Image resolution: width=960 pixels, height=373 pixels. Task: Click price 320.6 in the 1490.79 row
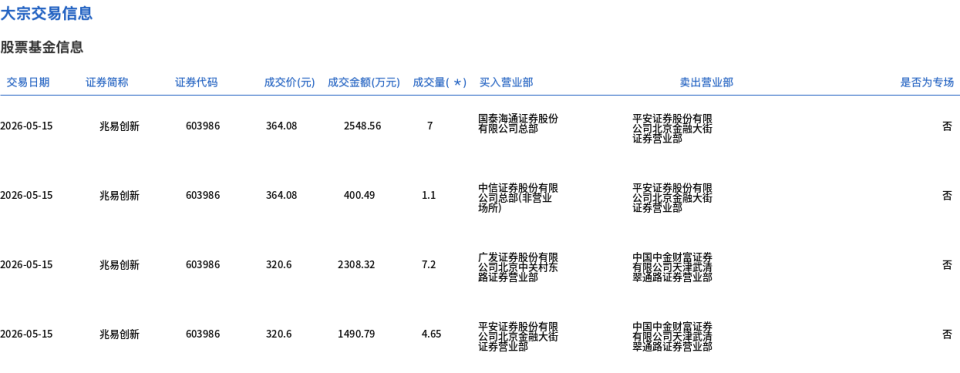click(x=279, y=334)
